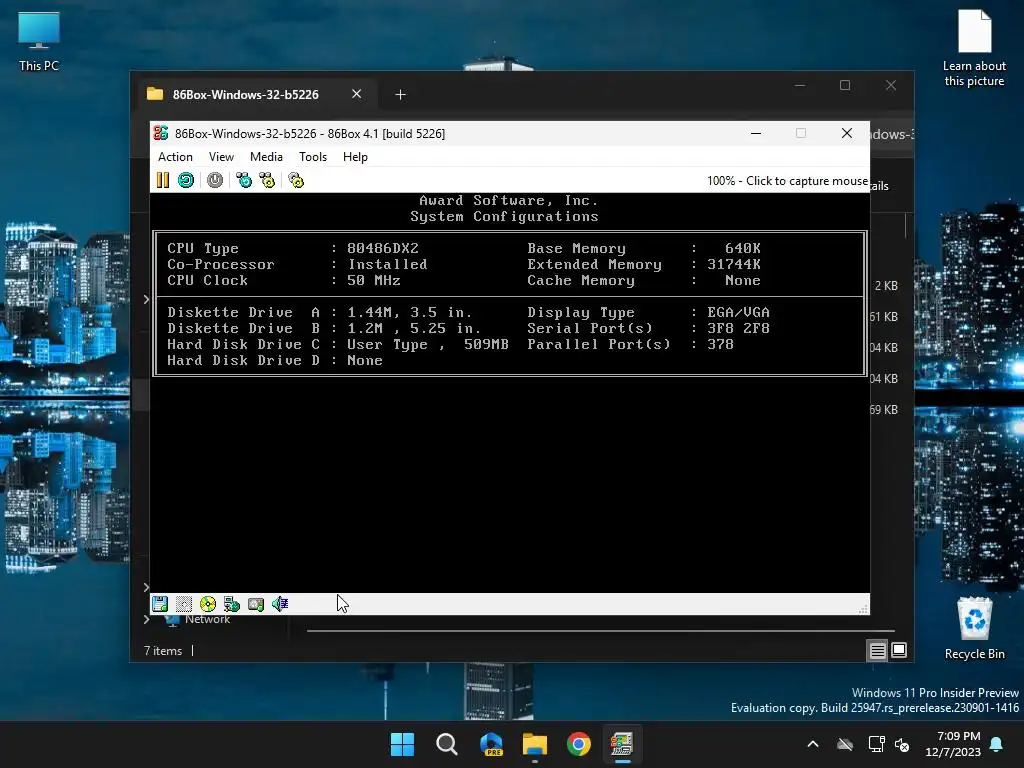
Task: Select Network in File Explorer navigation pane
Action: coord(207,619)
